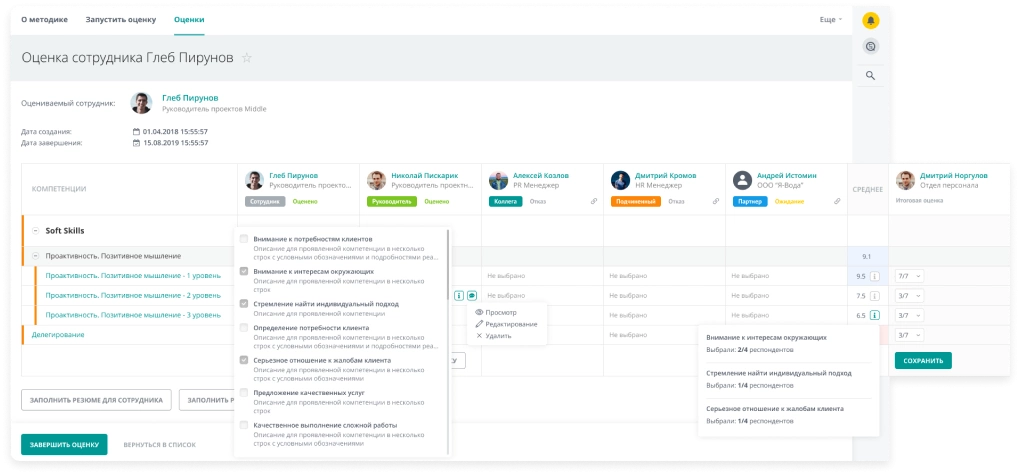Viewport: 1020px width, 475px height.
Task: Click Андрей Истомин placeholder avatar
Action: (x=742, y=180)
